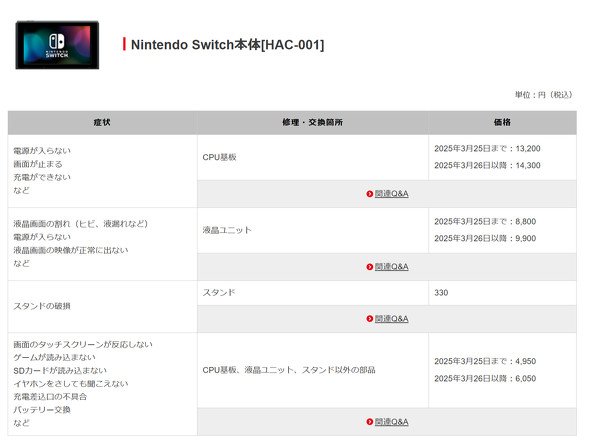Select the CPU基板 cell
Image resolution: width=590 pixels, height=445 pixels.
point(313,157)
